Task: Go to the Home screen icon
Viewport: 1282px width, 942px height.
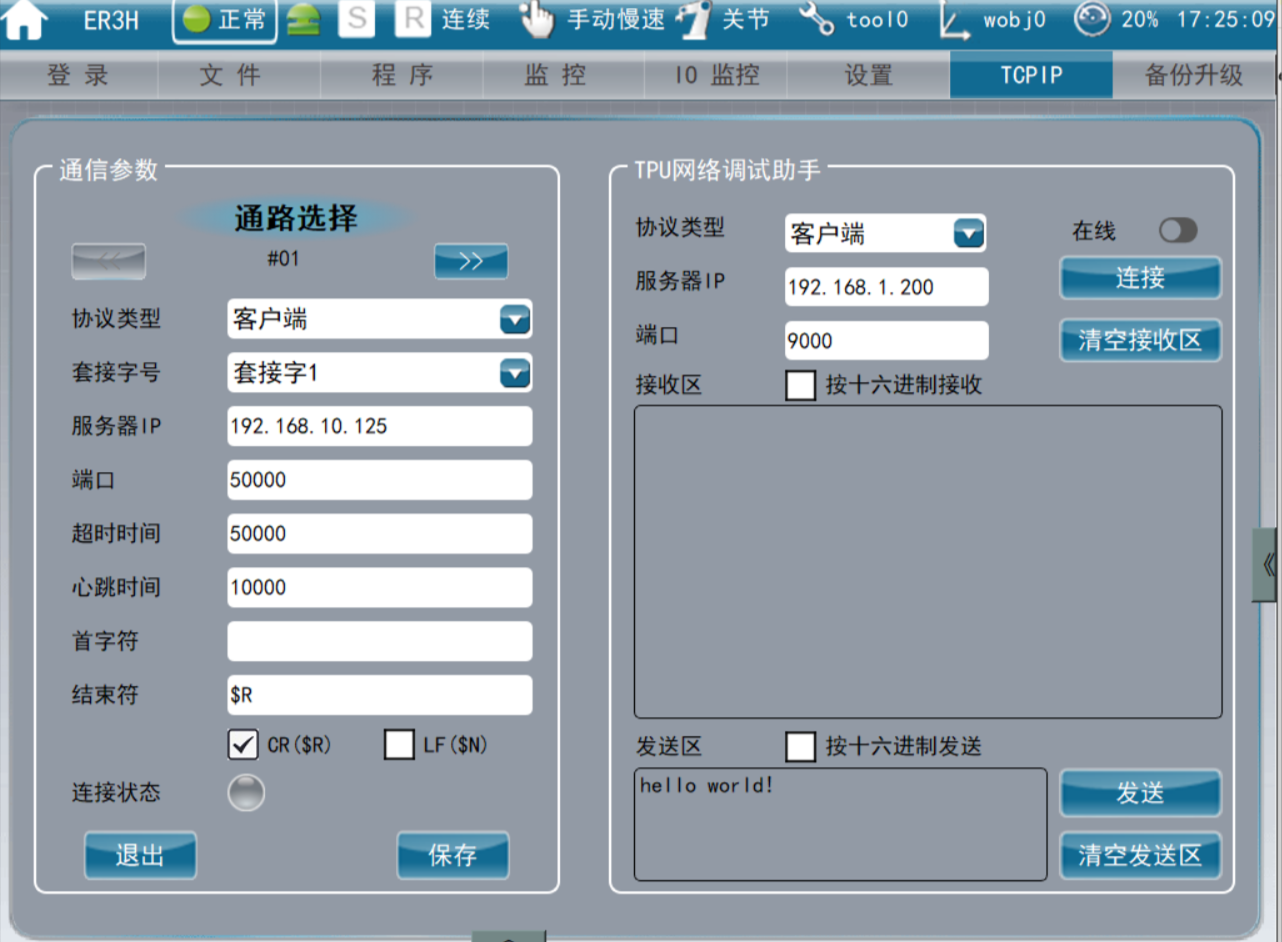Action: 25,21
